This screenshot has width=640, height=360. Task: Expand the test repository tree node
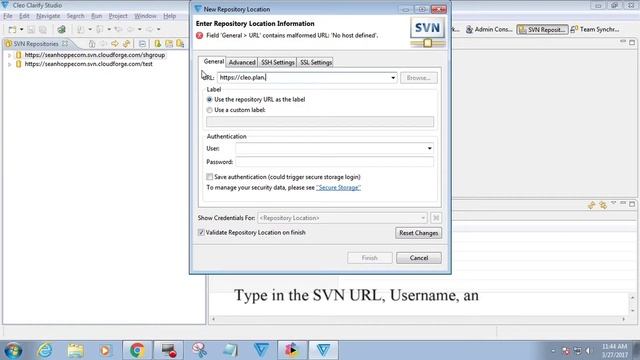point(9,64)
